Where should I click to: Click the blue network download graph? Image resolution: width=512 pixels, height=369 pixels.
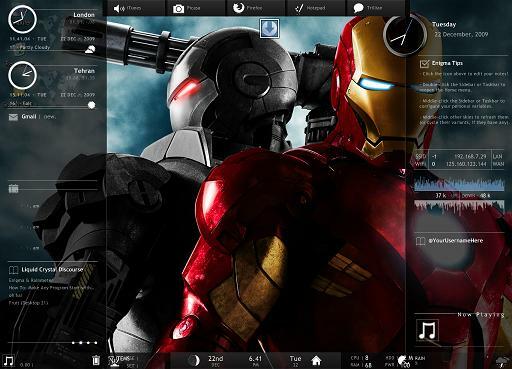(x=459, y=185)
